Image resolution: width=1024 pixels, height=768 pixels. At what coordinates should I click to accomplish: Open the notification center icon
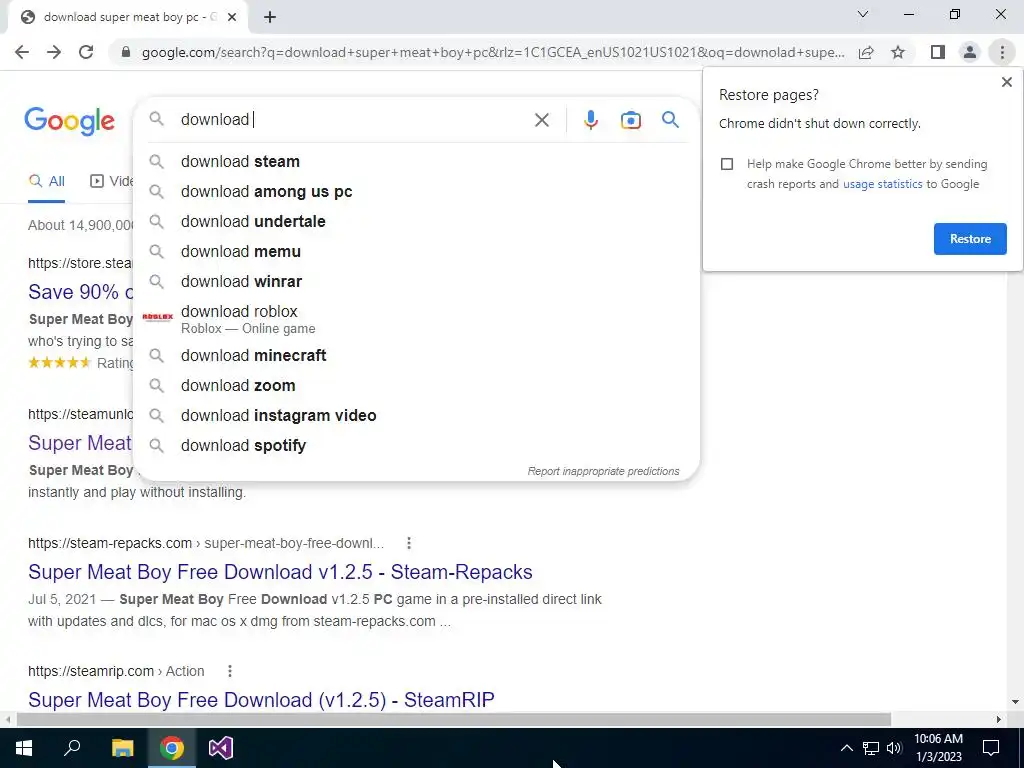[991, 748]
